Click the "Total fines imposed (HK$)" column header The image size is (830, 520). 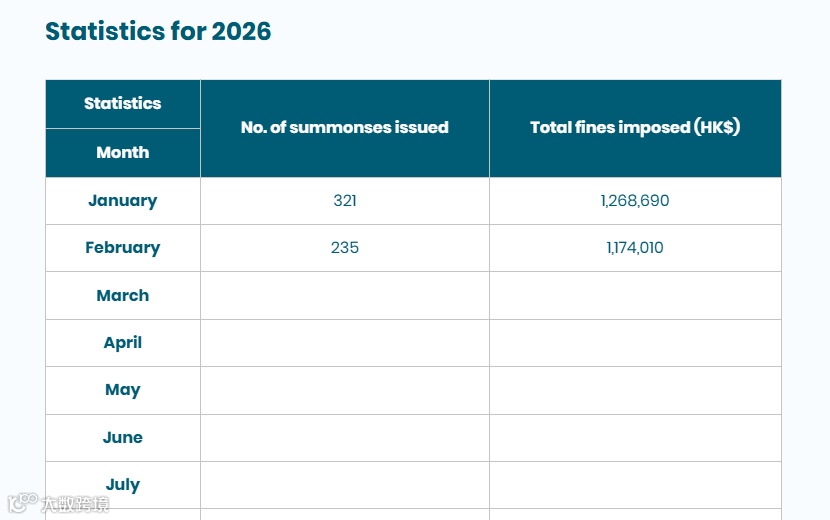click(x=635, y=128)
